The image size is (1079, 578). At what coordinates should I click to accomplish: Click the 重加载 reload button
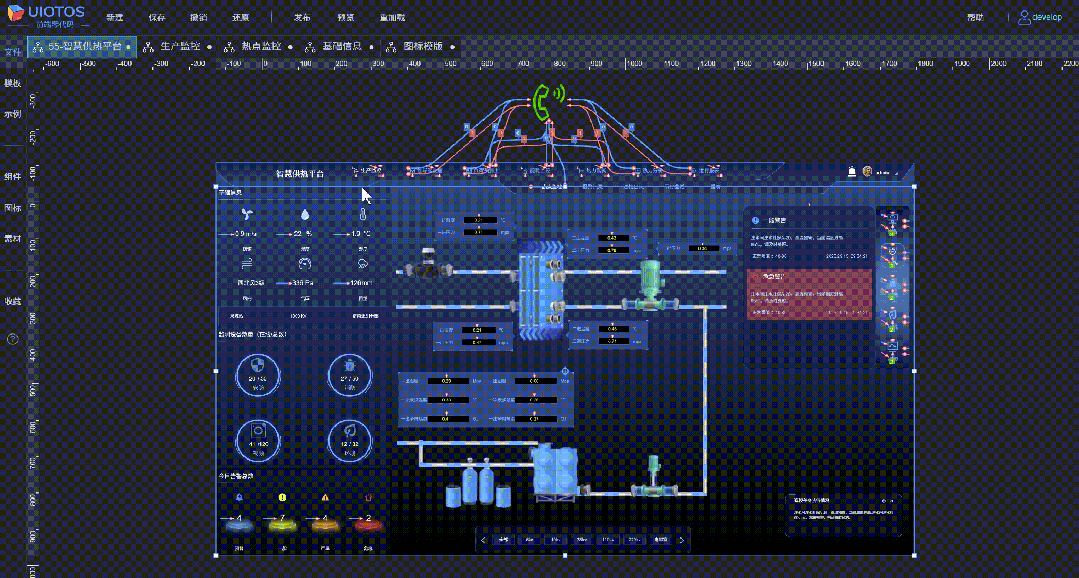(393, 18)
